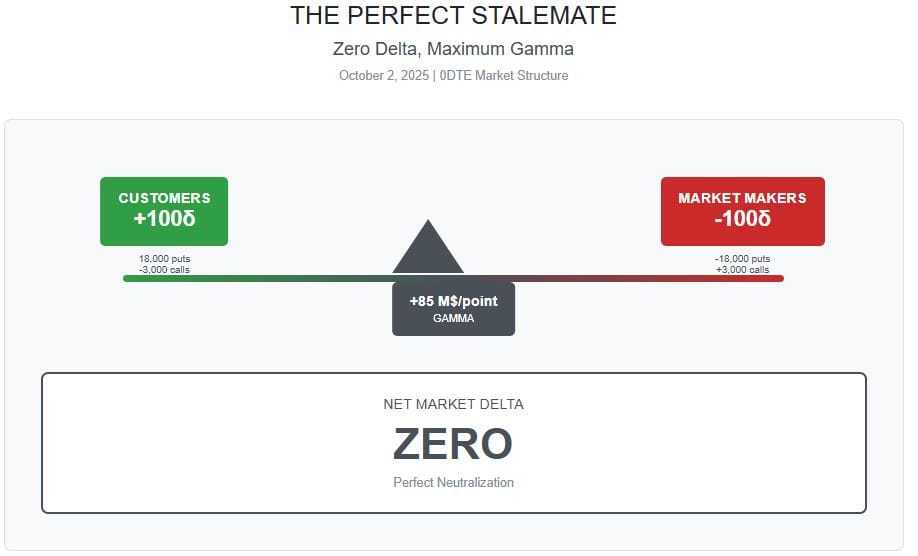Click the gray triangle fulcrum icon
The width and height of the screenshot is (918, 556).
tap(428, 251)
